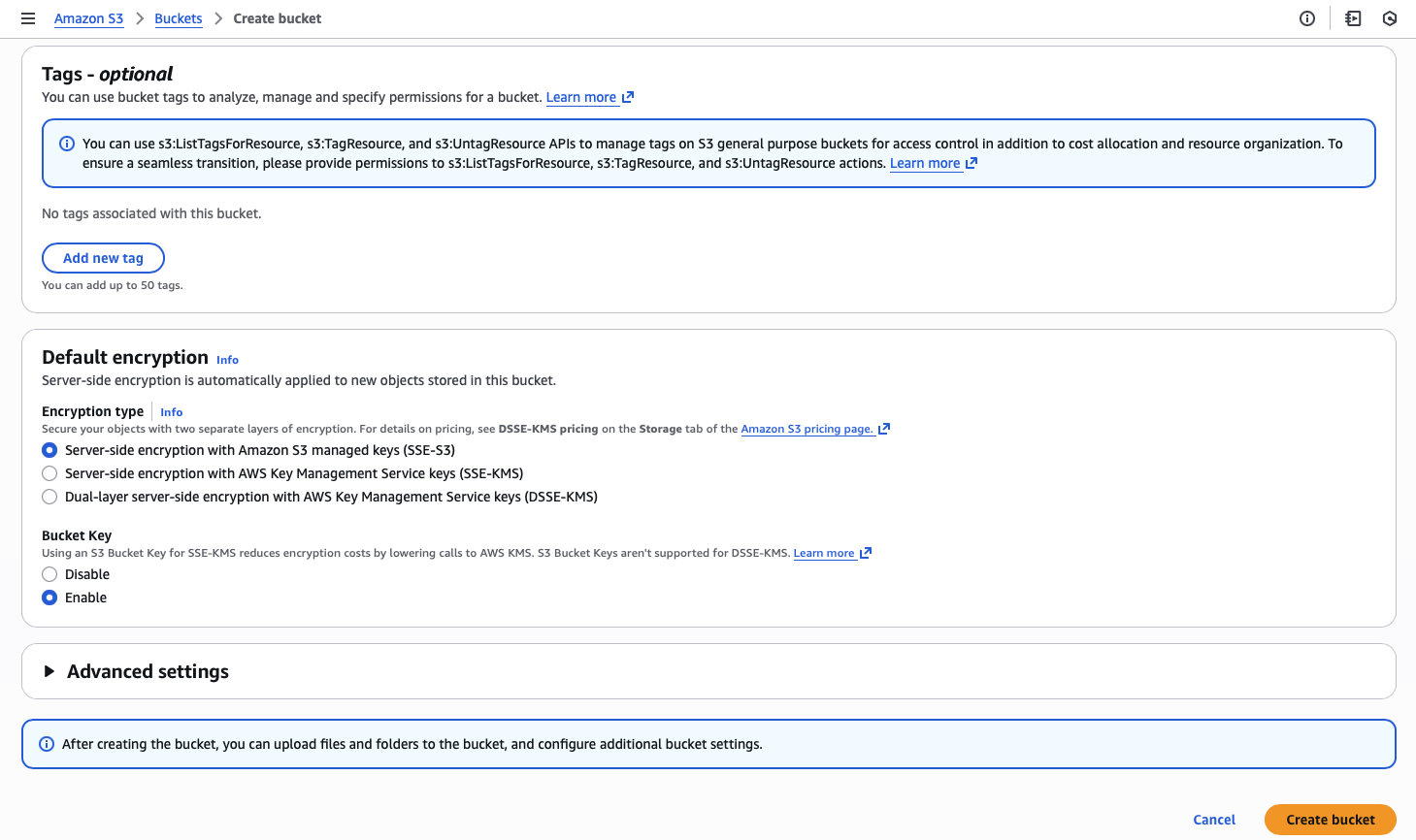Choose Dual-layer DSSE-KMS encryption
1416x840 pixels.
point(49,497)
